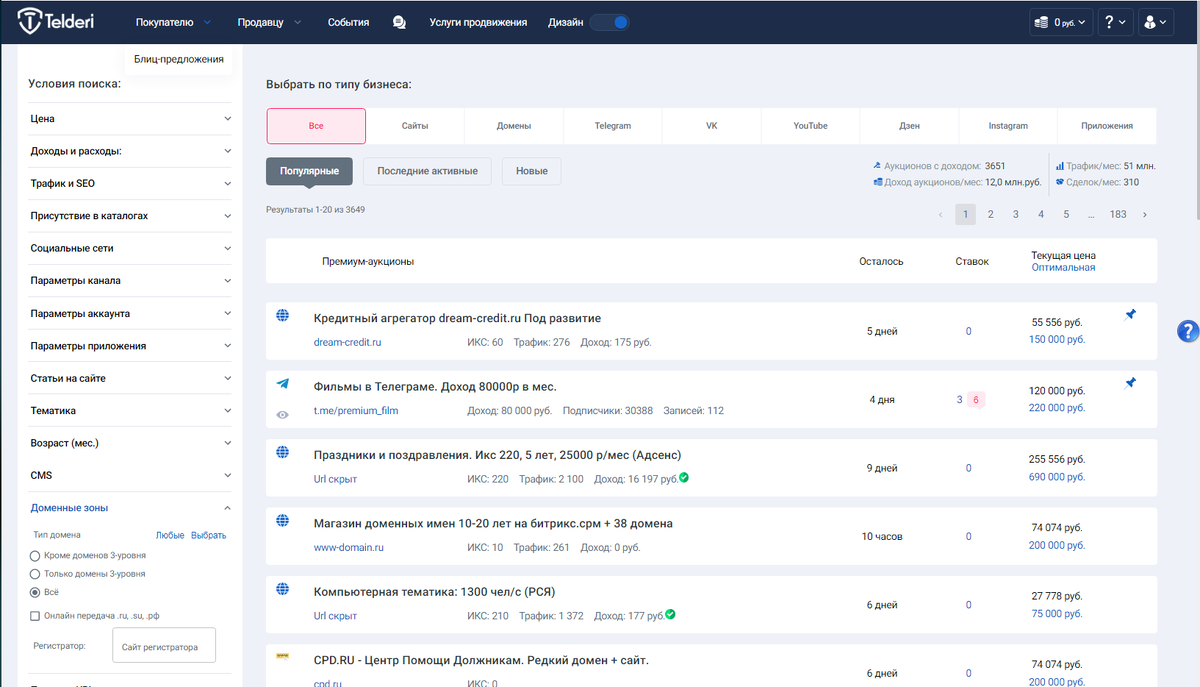Expand Трафик и SEO filter

(x=130, y=183)
